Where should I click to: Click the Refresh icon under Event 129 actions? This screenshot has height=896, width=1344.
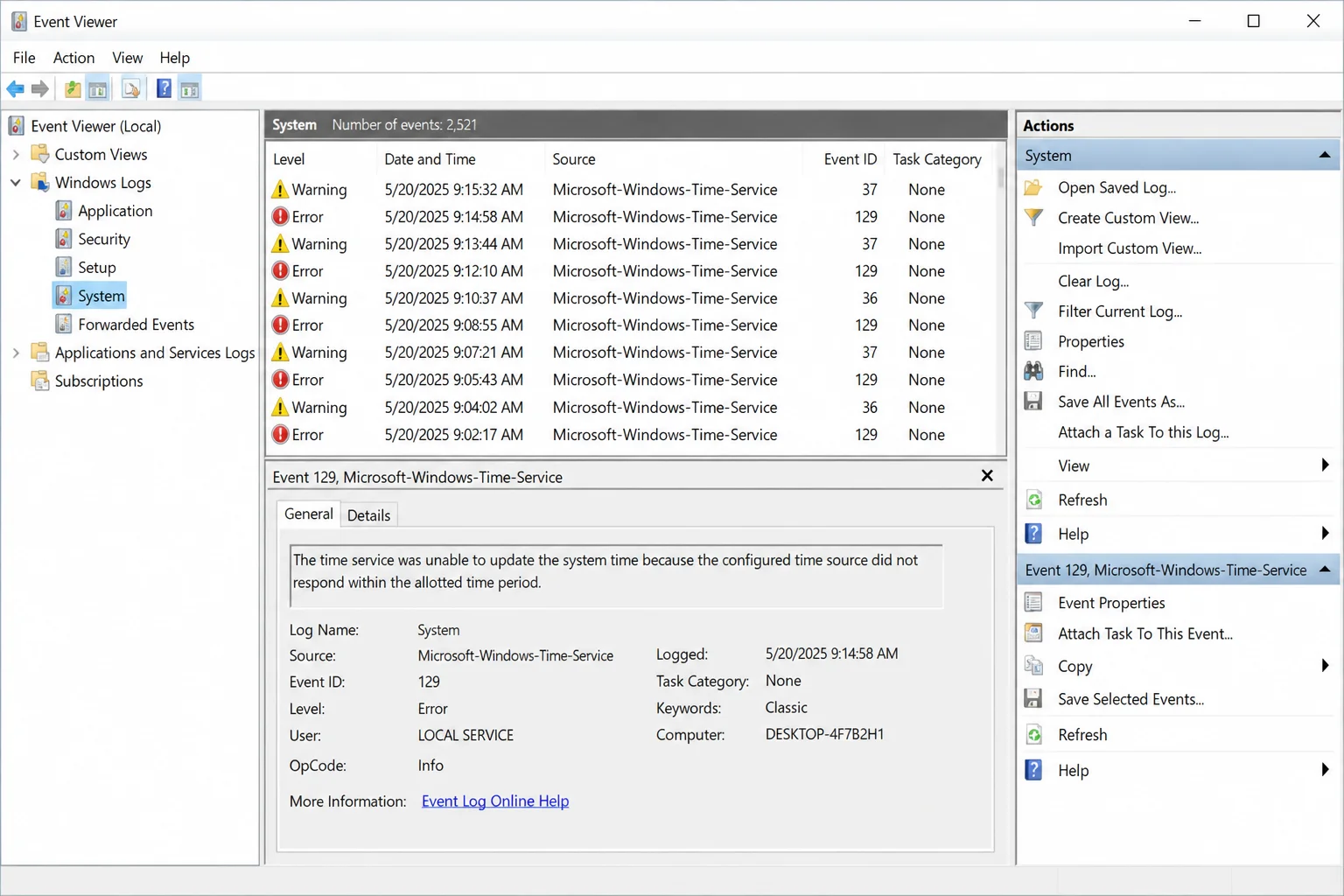(x=1033, y=735)
